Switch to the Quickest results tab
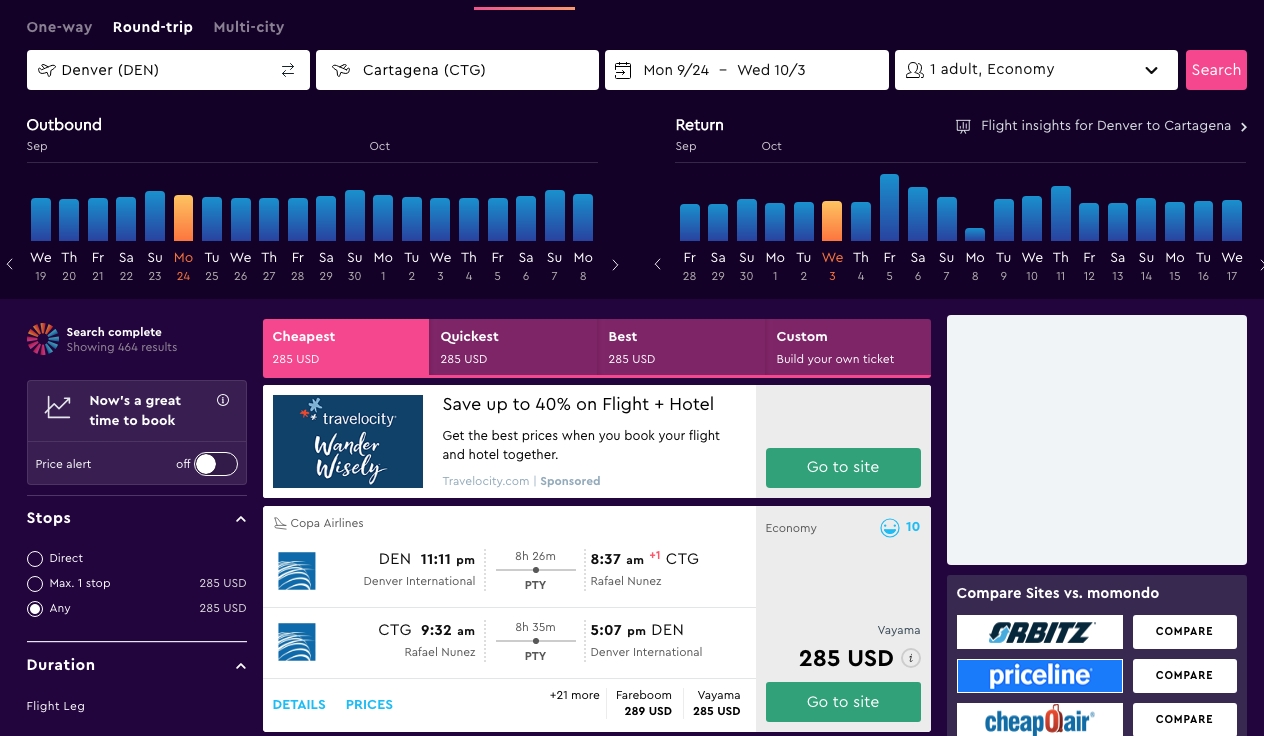1264x736 pixels. click(x=512, y=347)
